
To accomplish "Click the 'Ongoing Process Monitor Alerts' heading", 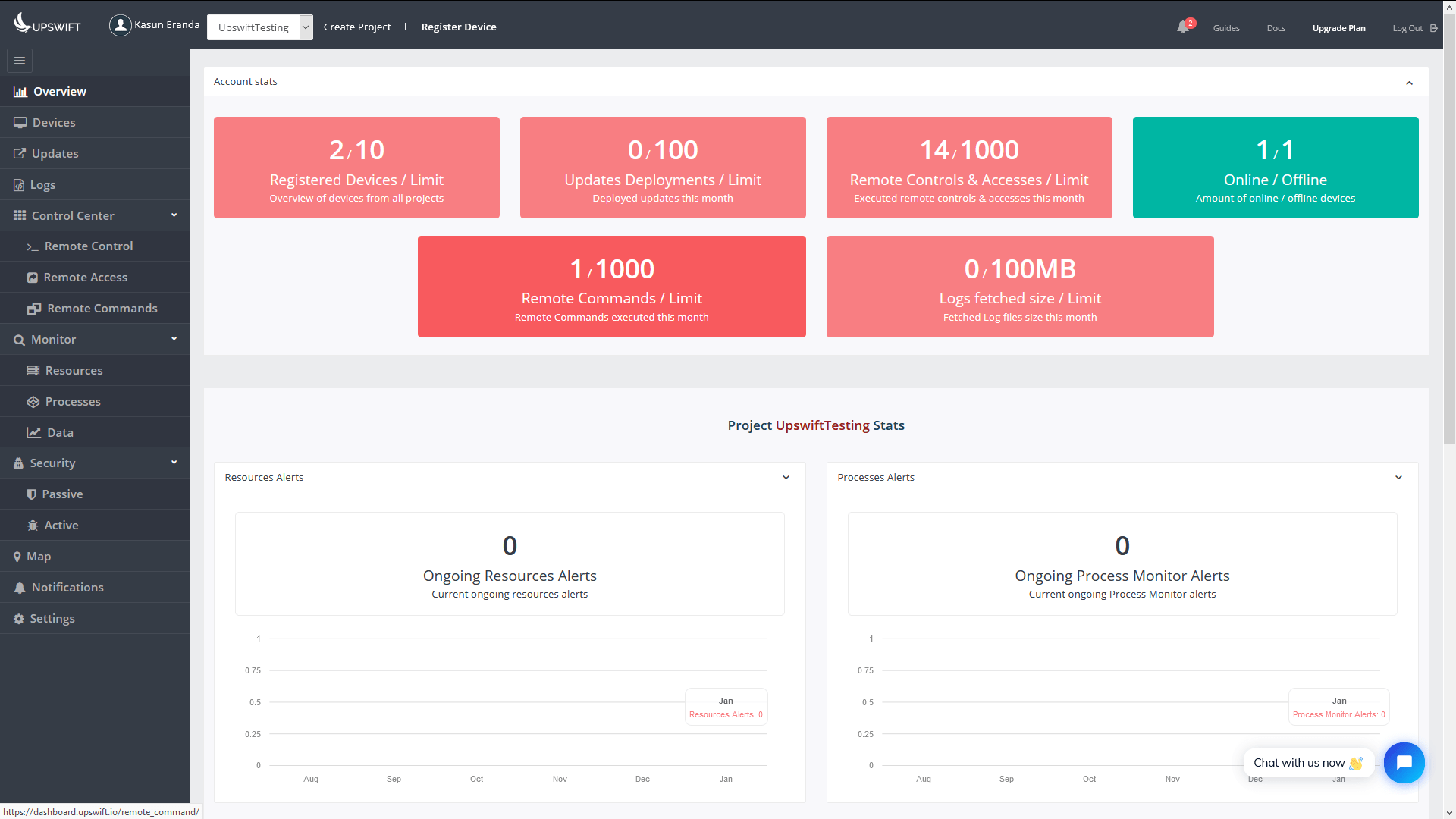I will pos(1122,576).
